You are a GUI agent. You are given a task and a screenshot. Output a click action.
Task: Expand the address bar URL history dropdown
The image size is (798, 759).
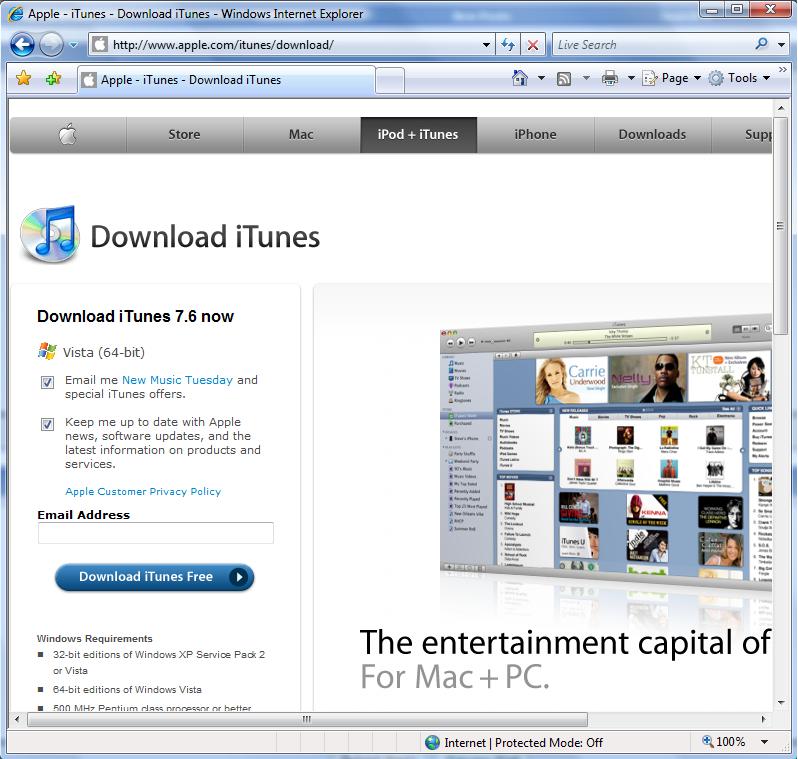click(x=486, y=45)
